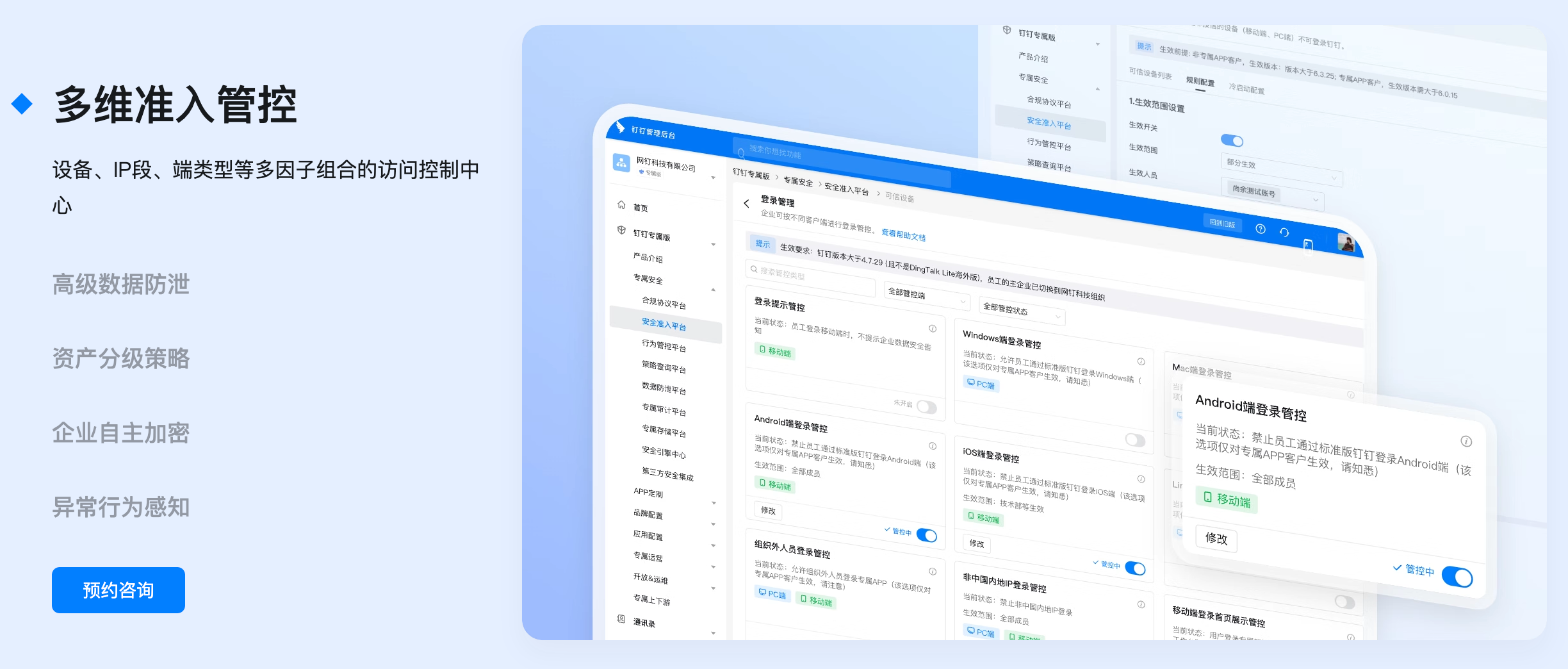
Task: Click the 移动端 tag on enlarged Android popup card
Action: click(1227, 500)
